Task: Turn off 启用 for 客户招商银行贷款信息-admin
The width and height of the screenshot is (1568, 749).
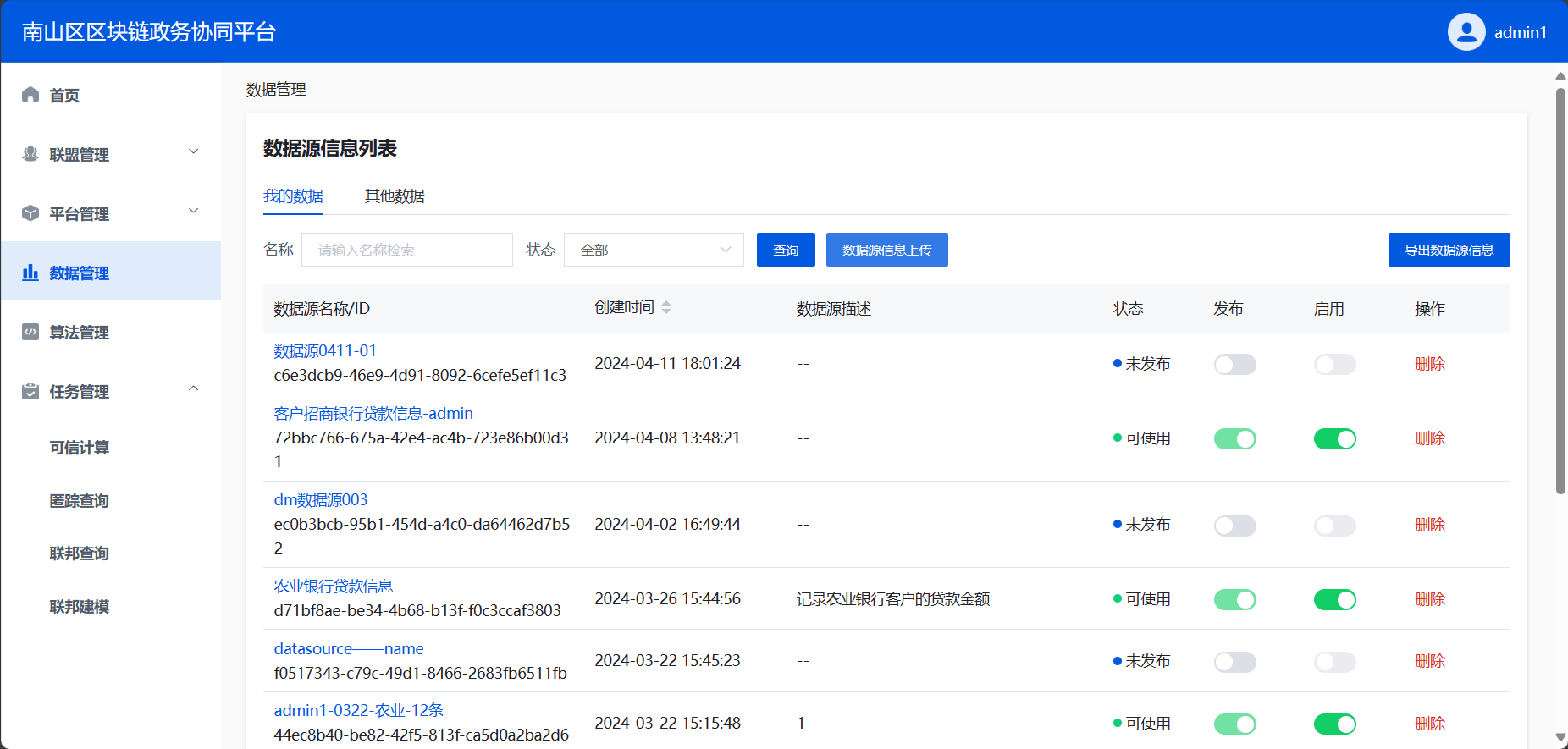Action: click(x=1334, y=438)
